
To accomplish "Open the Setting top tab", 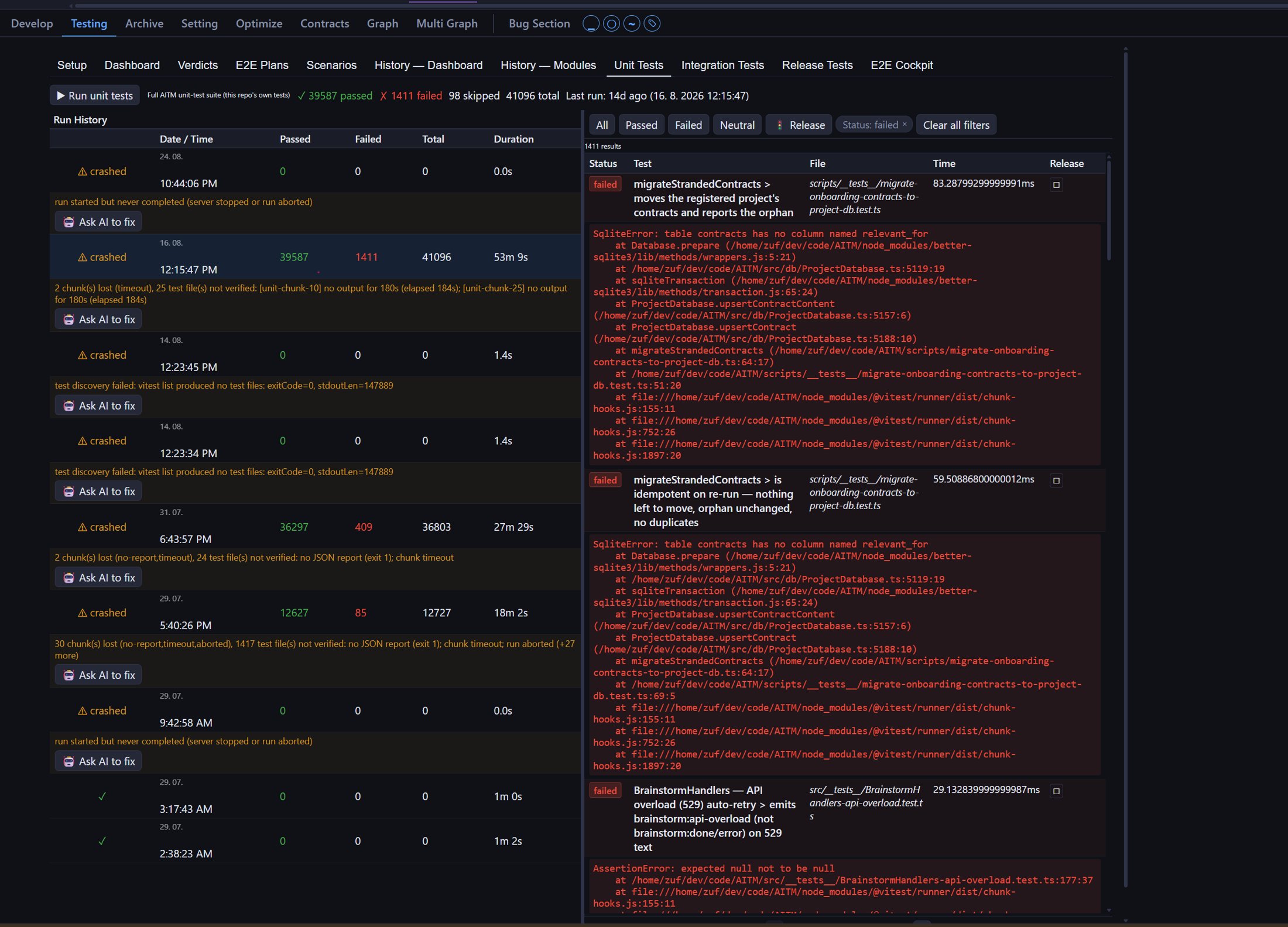I will pos(199,23).
